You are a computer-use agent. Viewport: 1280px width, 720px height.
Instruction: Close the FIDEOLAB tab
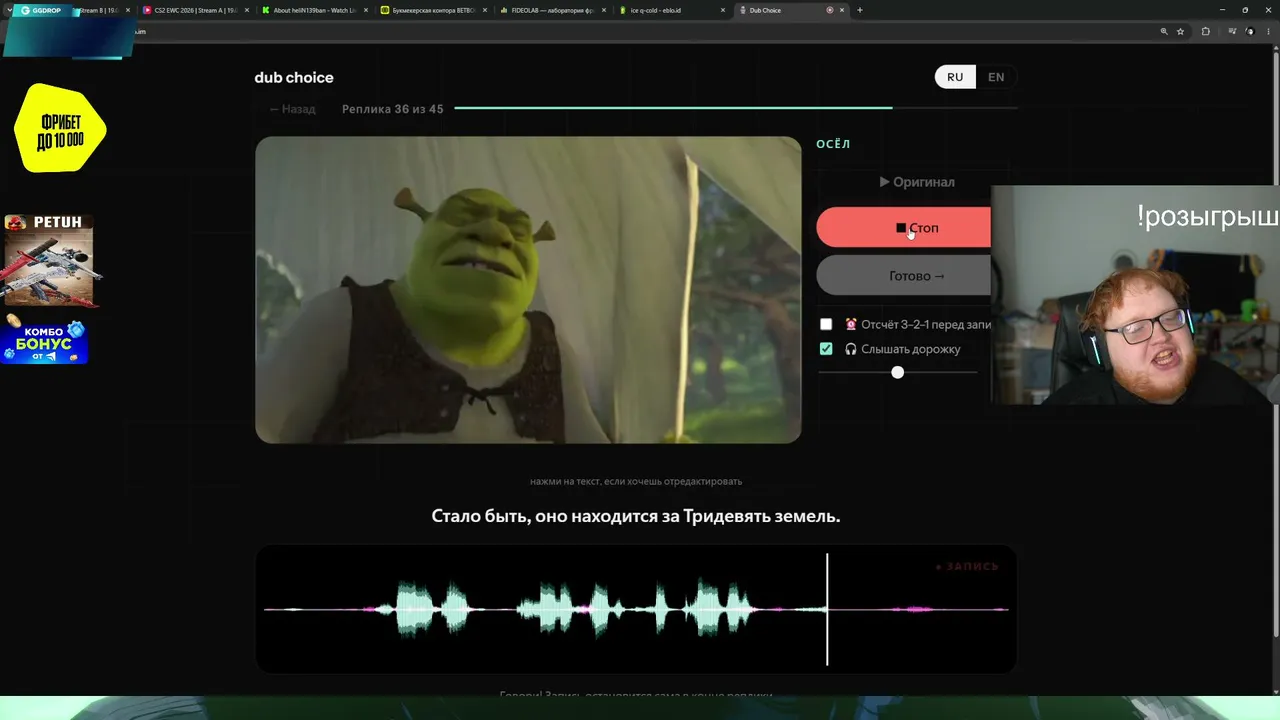tap(603, 10)
